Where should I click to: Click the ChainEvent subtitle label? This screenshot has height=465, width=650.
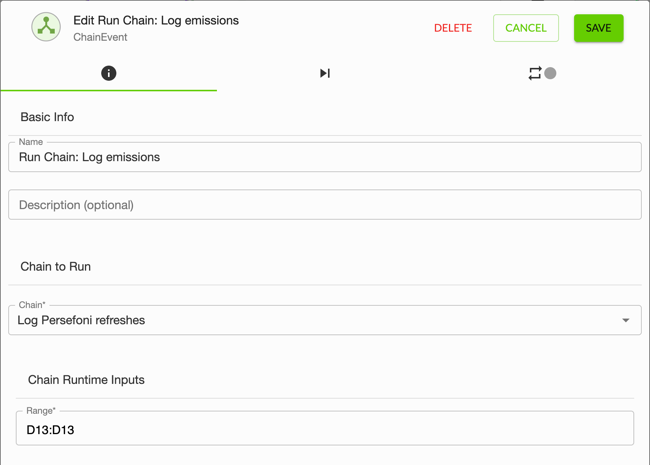[x=100, y=37]
